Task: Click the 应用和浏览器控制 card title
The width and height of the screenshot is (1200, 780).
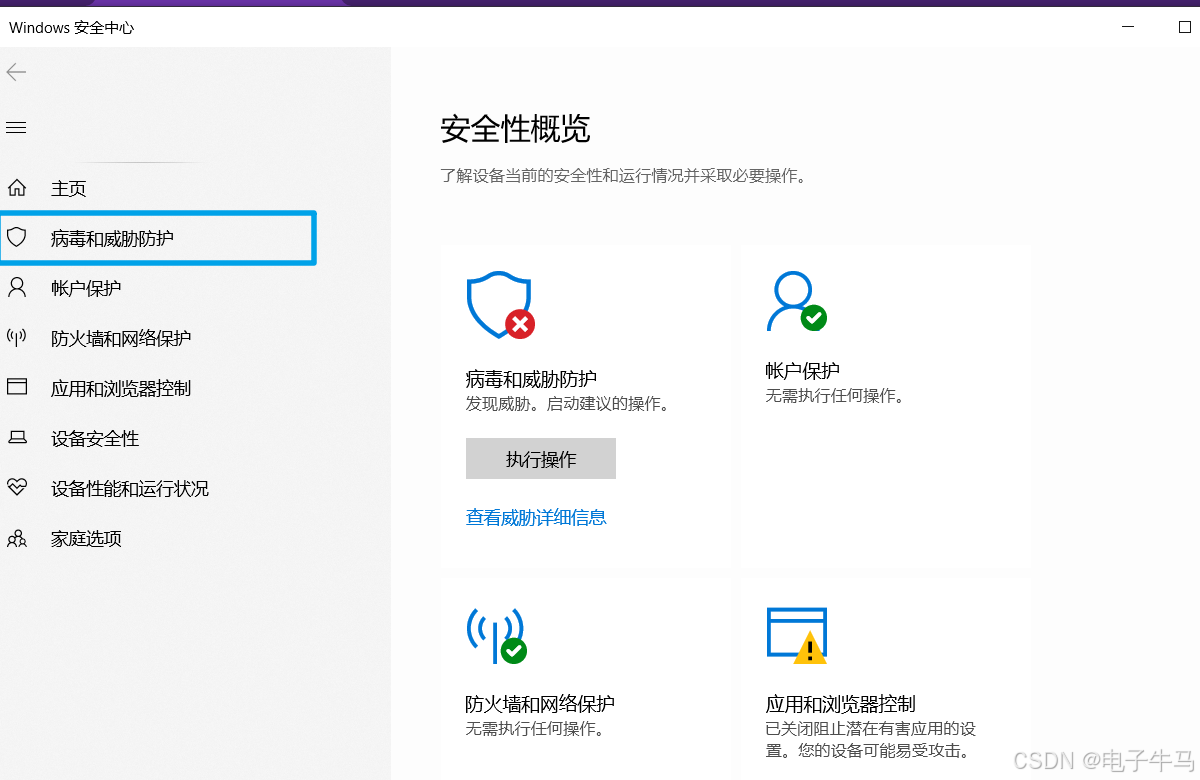Action: tap(841, 704)
